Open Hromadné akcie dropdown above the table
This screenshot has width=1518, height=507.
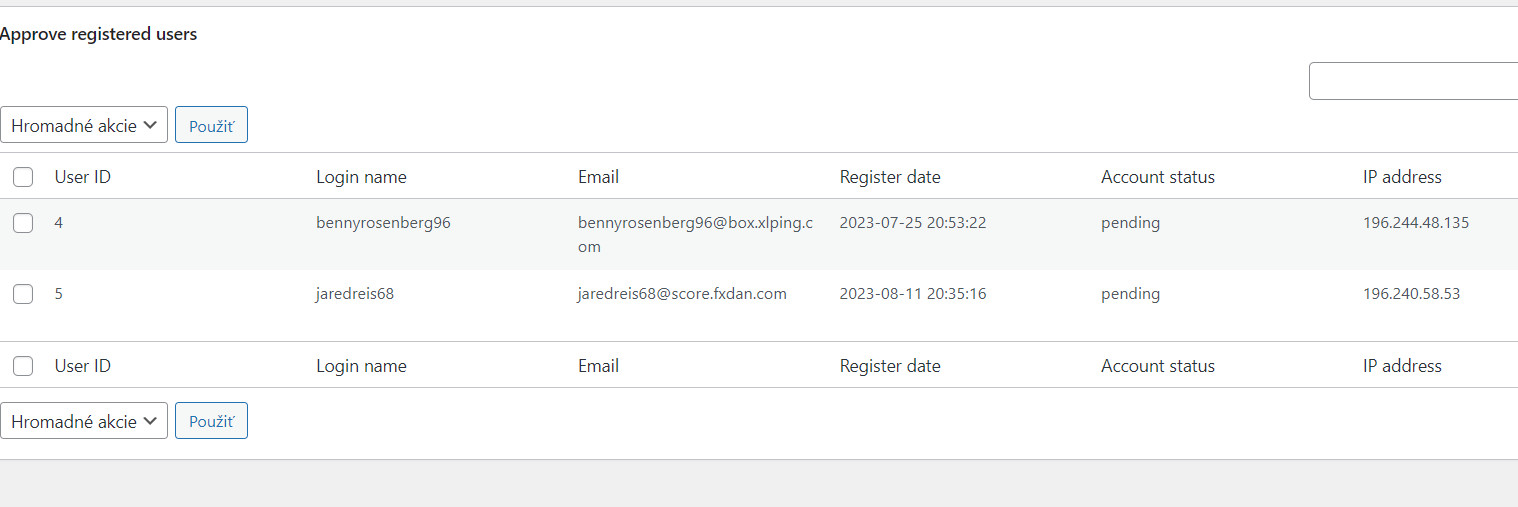pyautogui.click(x=84, y=125)
